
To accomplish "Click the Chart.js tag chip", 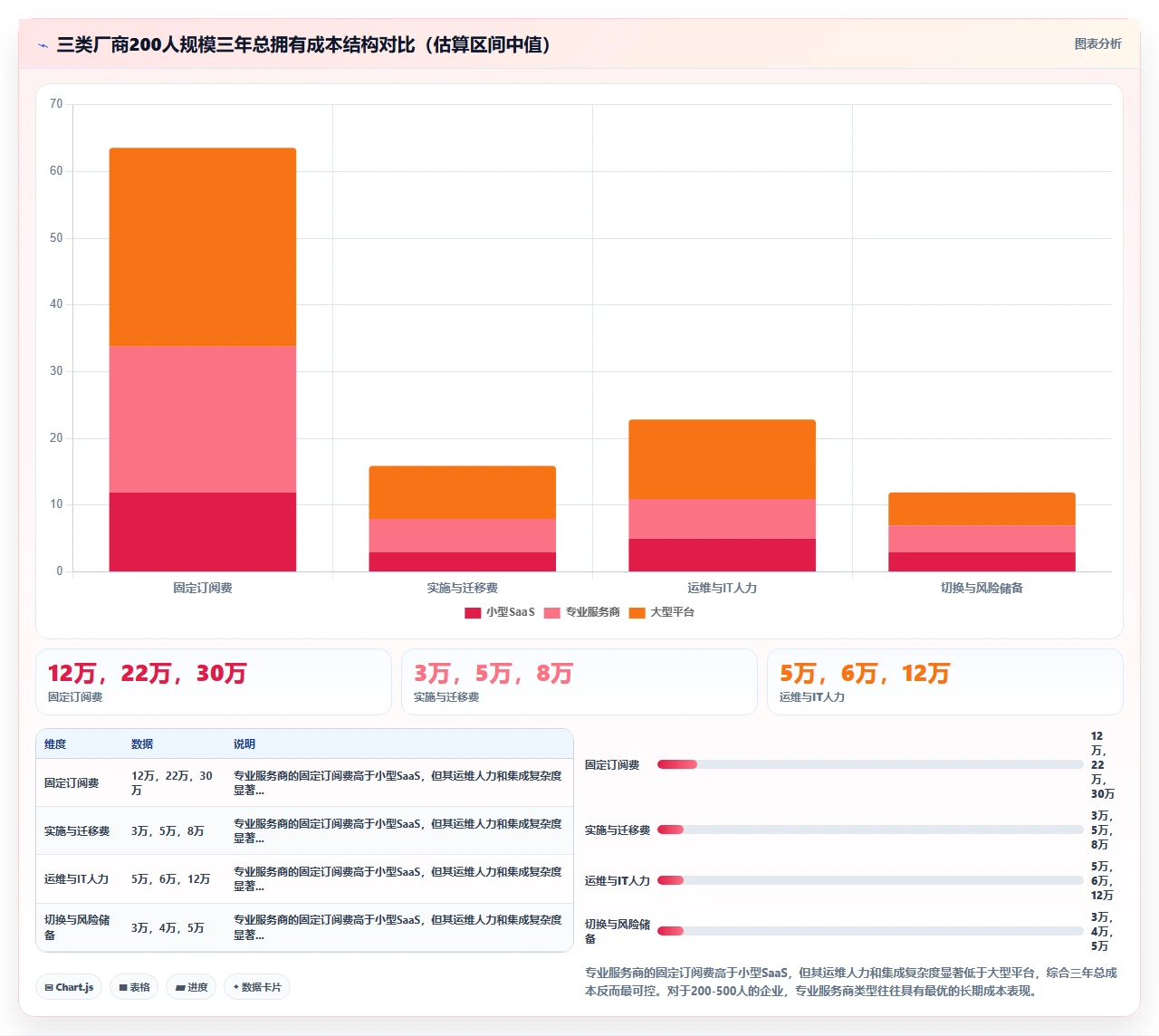I will point(70,987).
